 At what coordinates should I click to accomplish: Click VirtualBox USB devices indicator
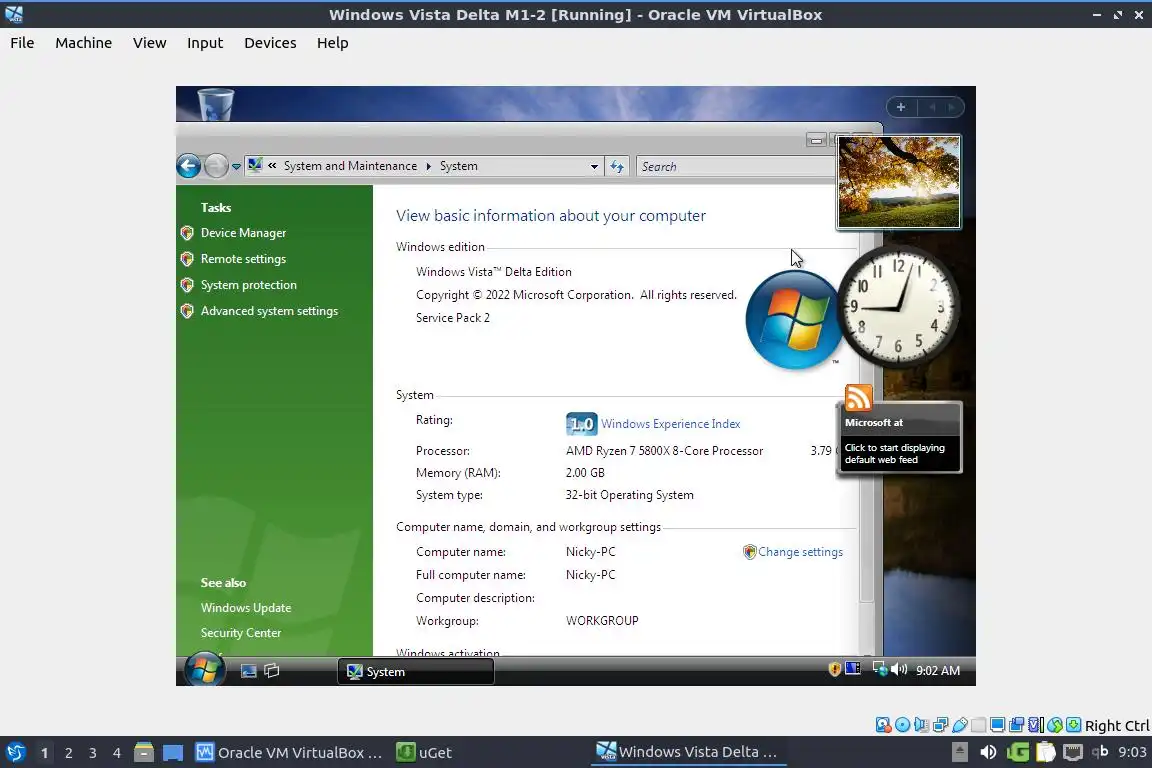click(960, 725)
